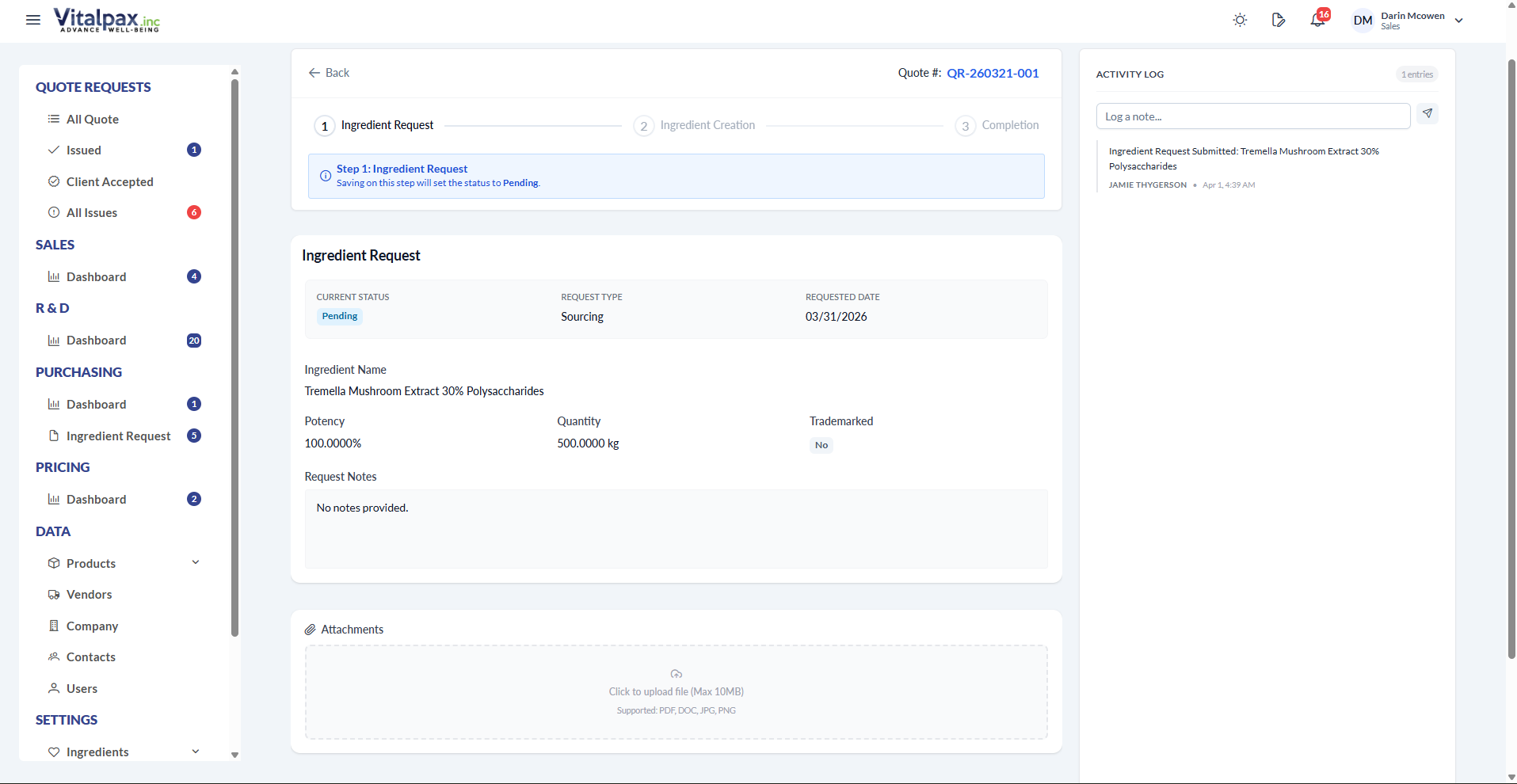Open Ingredient Request in sidebar
This screenshot has height=784, width=1517.
pyautogui.click(x=119, y=436)
